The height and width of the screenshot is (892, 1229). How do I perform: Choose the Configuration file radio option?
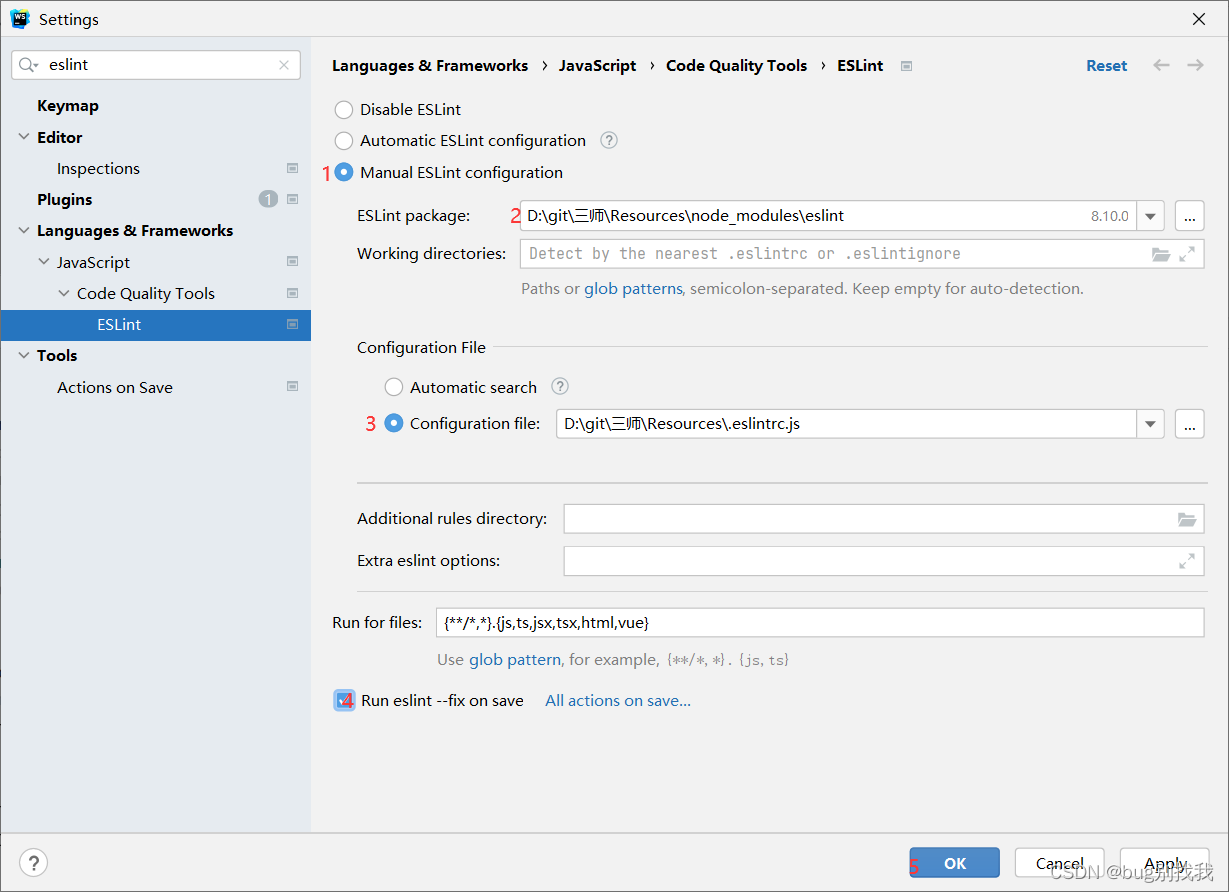(x=394, y=423)
